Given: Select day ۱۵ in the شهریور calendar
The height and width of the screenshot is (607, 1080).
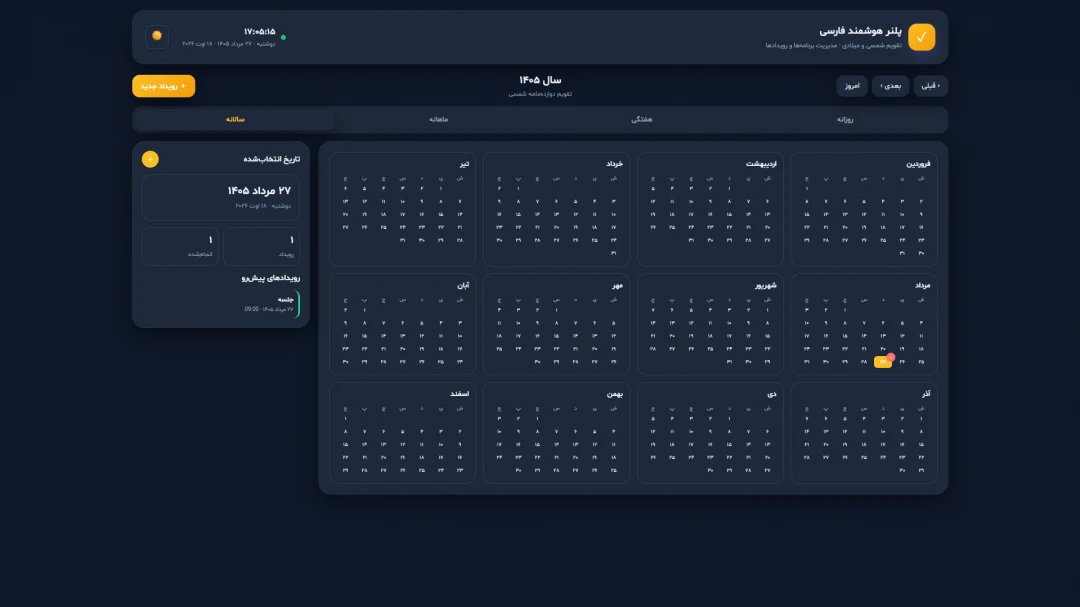Looking at the screenshot, I should coord(767,336).
